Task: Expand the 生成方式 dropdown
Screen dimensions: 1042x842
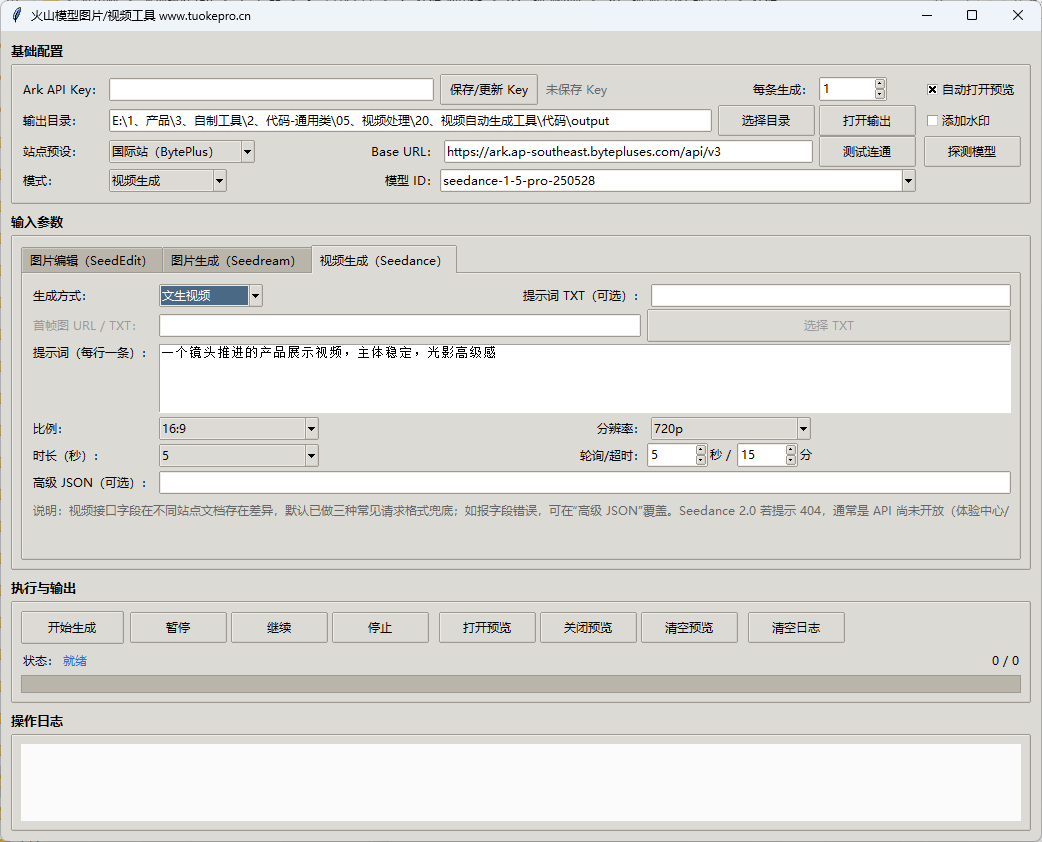Action: pyautogui.click(x=256, y=296)
